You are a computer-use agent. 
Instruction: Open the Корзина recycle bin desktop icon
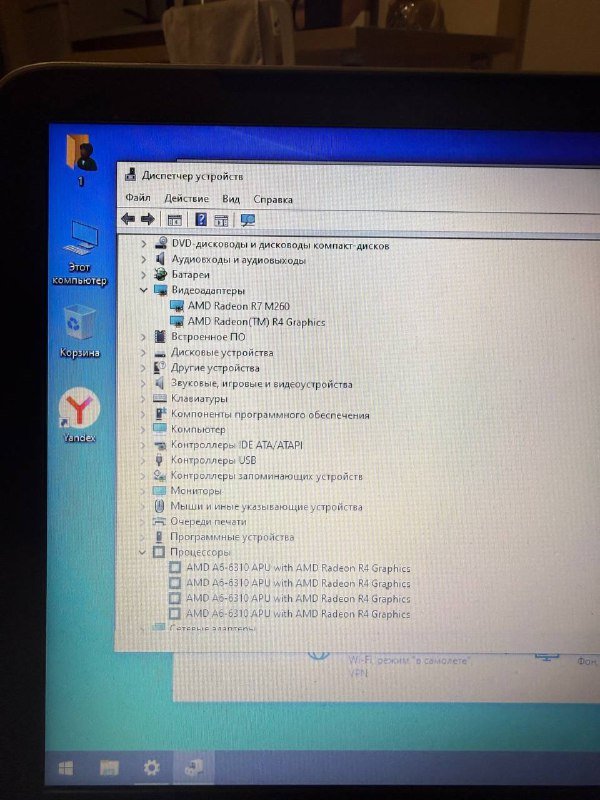(x=79, y=331)
